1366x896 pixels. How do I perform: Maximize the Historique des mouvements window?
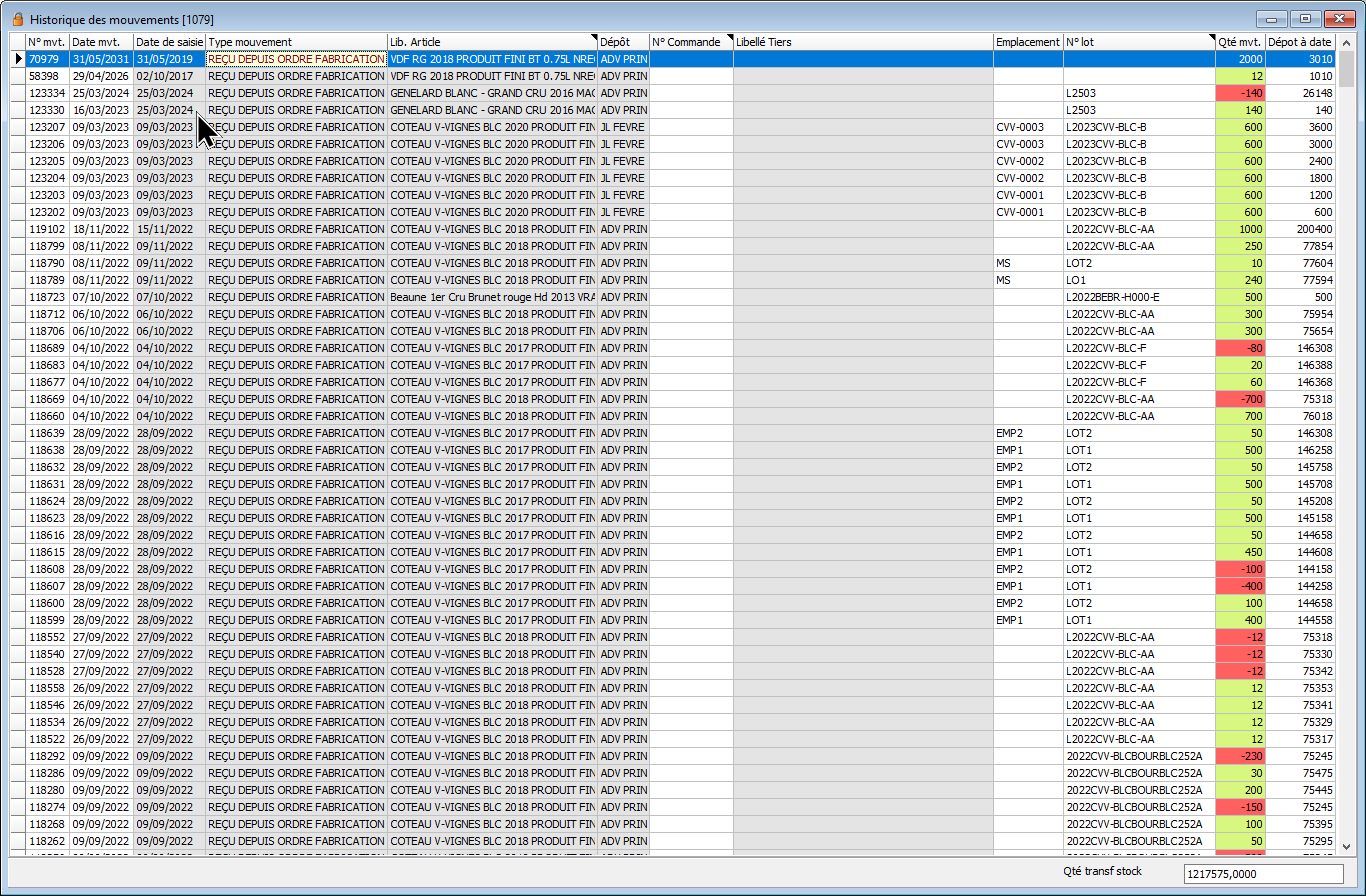tap(1304, 19)
